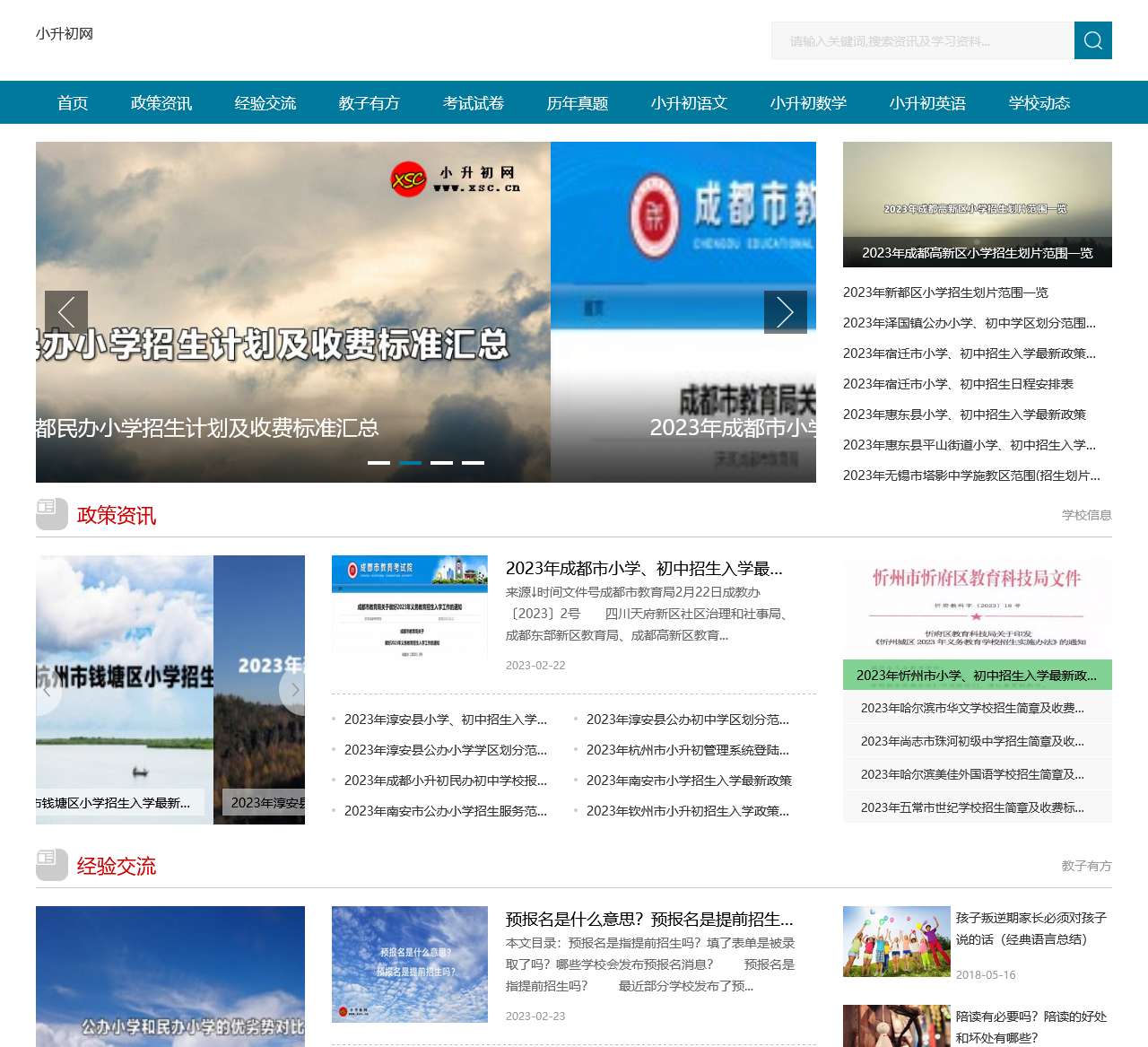
Task: Select the 学校动态 menu item
Action: [1040, 102]
